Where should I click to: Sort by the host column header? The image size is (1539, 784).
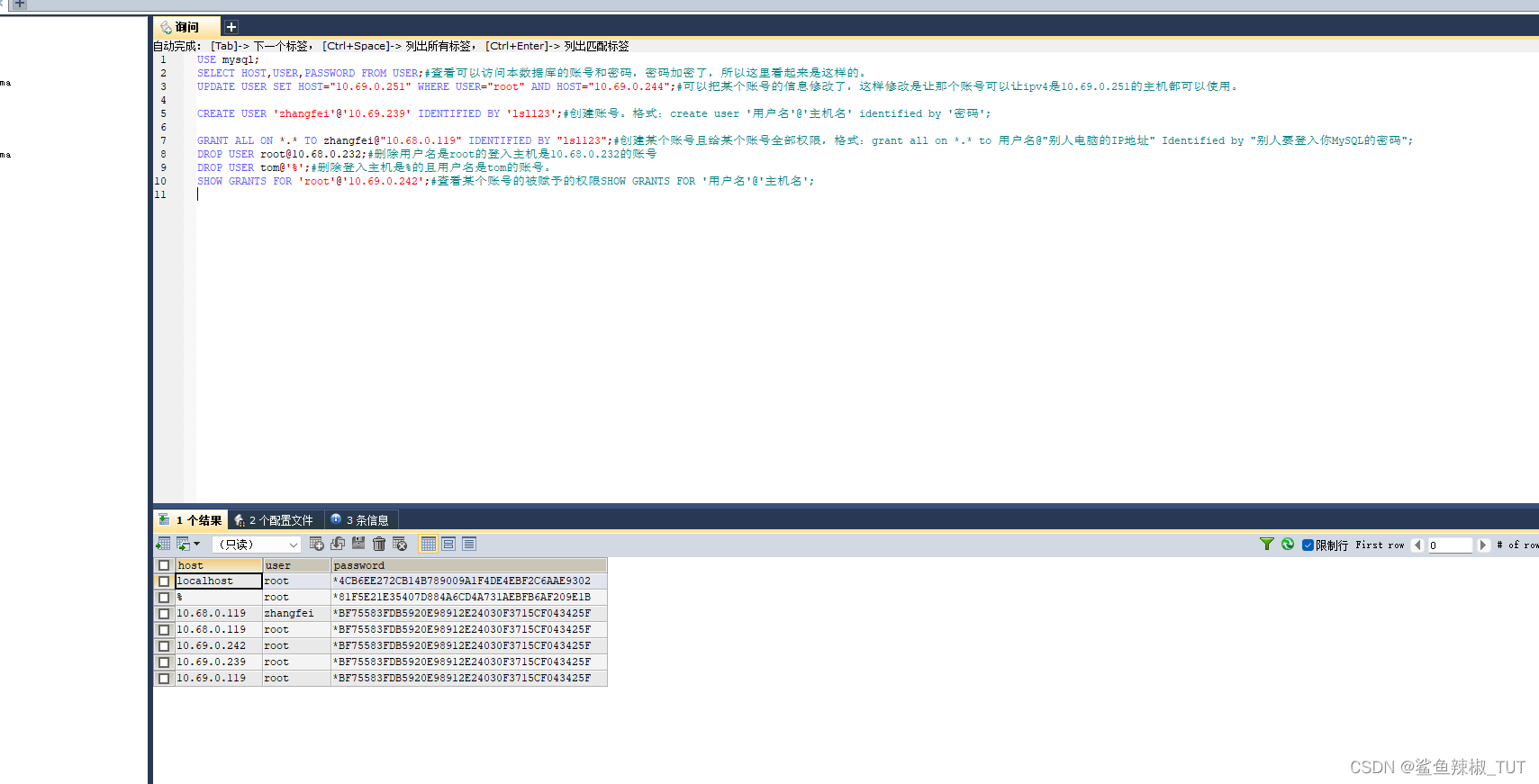pos(219,565)
